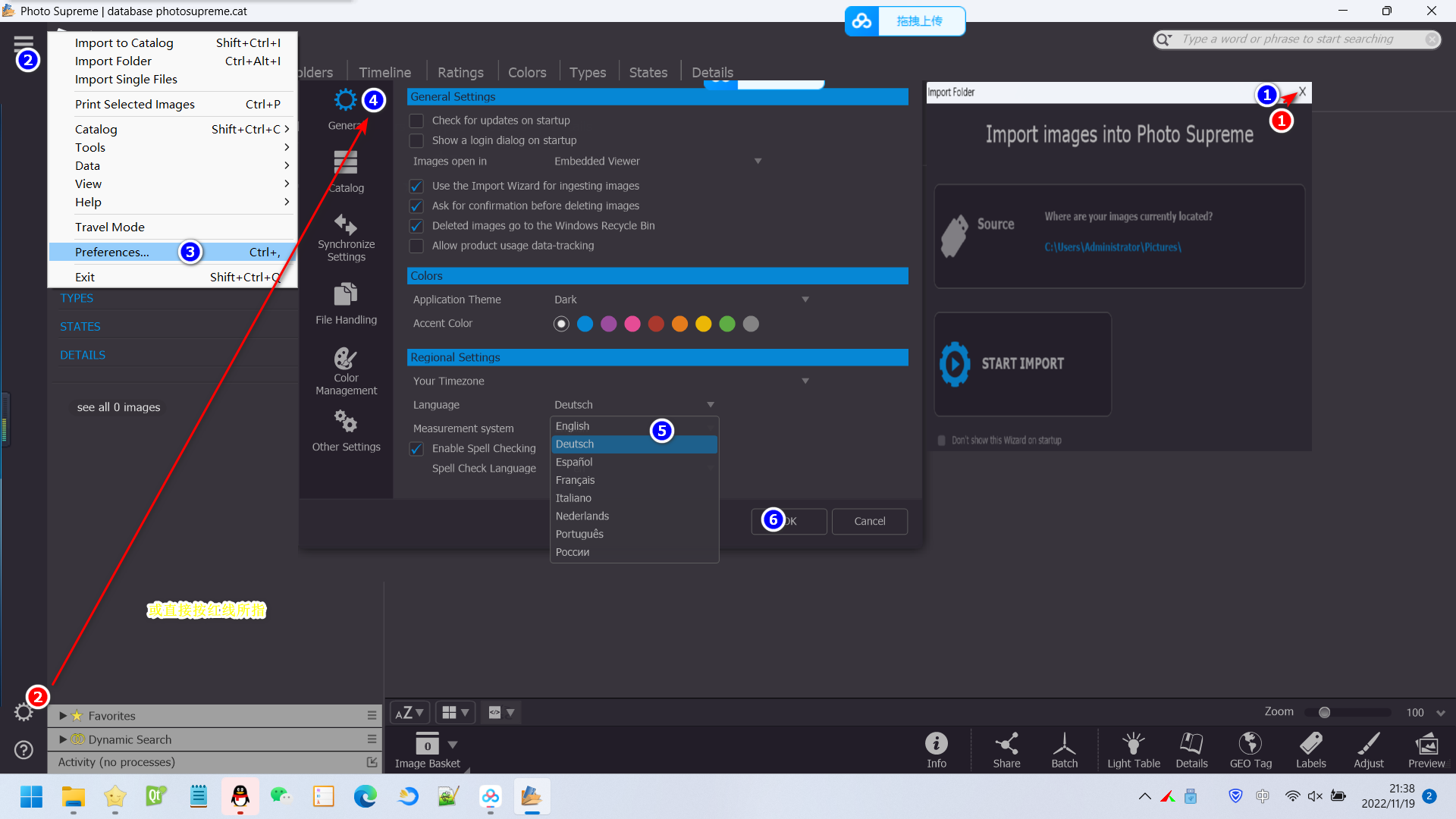Click the settings gear icon in sidebar
1456x819 pixels.
pyautogui.click(x=24, y=712)
